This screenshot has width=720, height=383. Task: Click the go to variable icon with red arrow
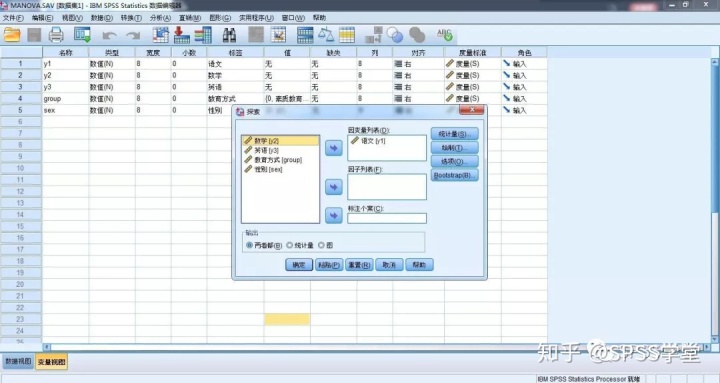(182, 35)
